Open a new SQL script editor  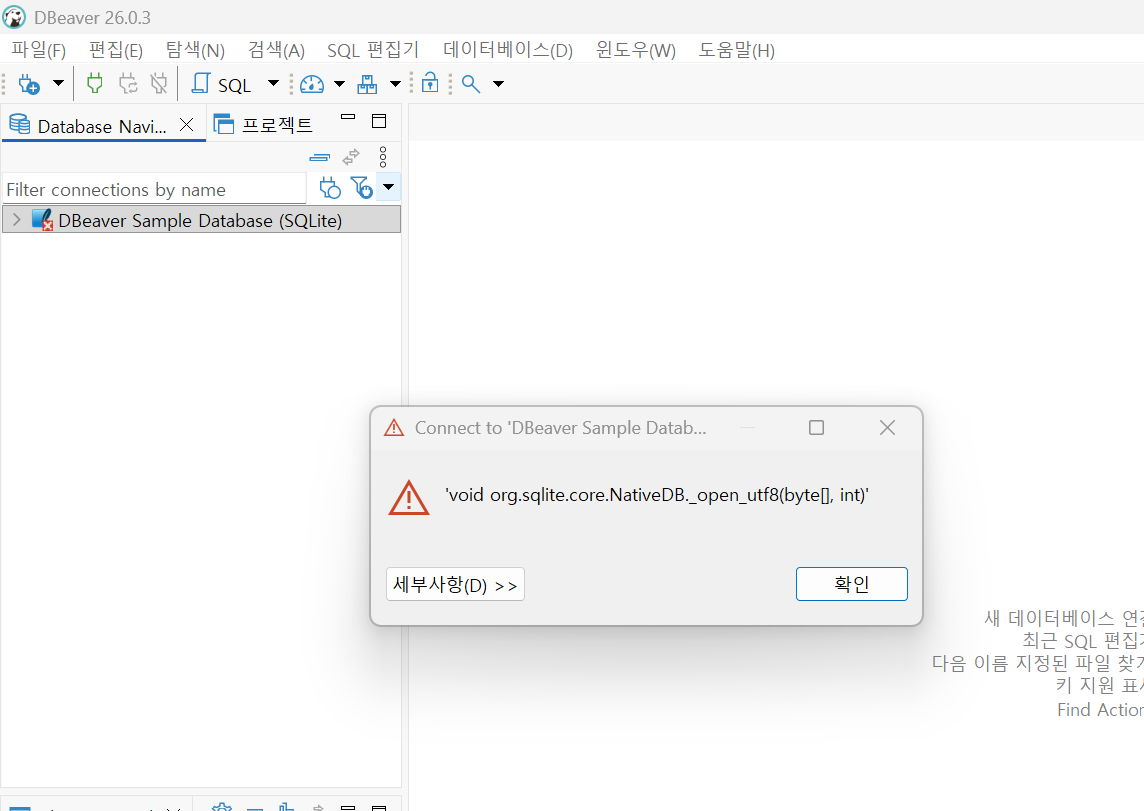[221, 84]
